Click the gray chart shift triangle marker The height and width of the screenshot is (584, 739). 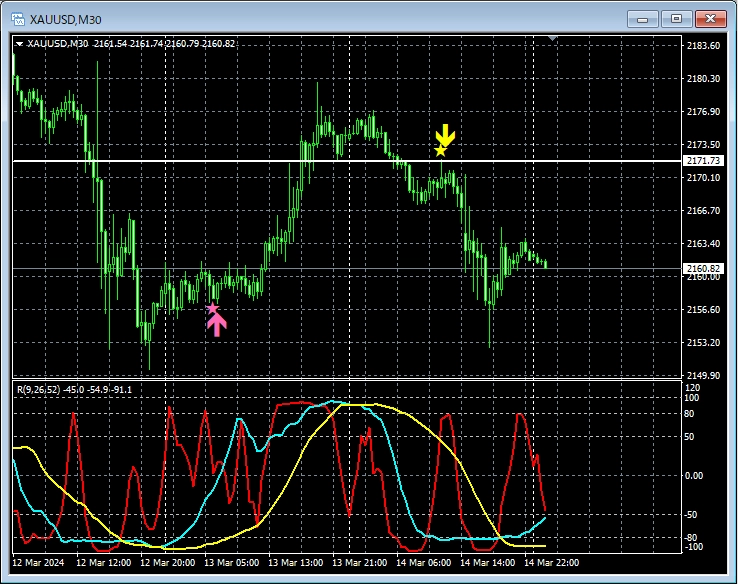click(x=553, y=39)
